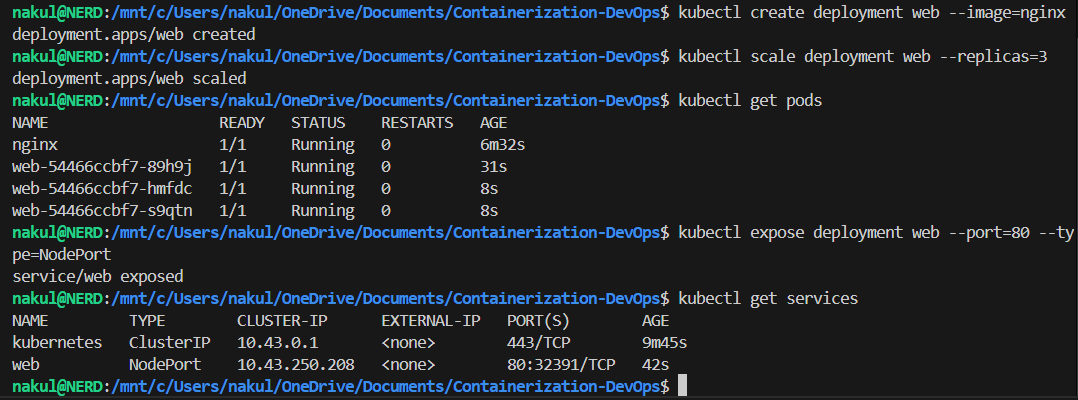Screen dimensions: 1078x400
Task: Click the kubernetes service name
Action: [57, 342]
